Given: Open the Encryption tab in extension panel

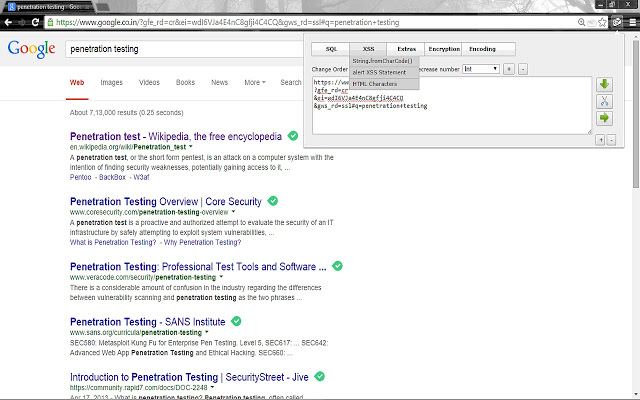Looking at the screenshot, I should (x=444, y=49).
